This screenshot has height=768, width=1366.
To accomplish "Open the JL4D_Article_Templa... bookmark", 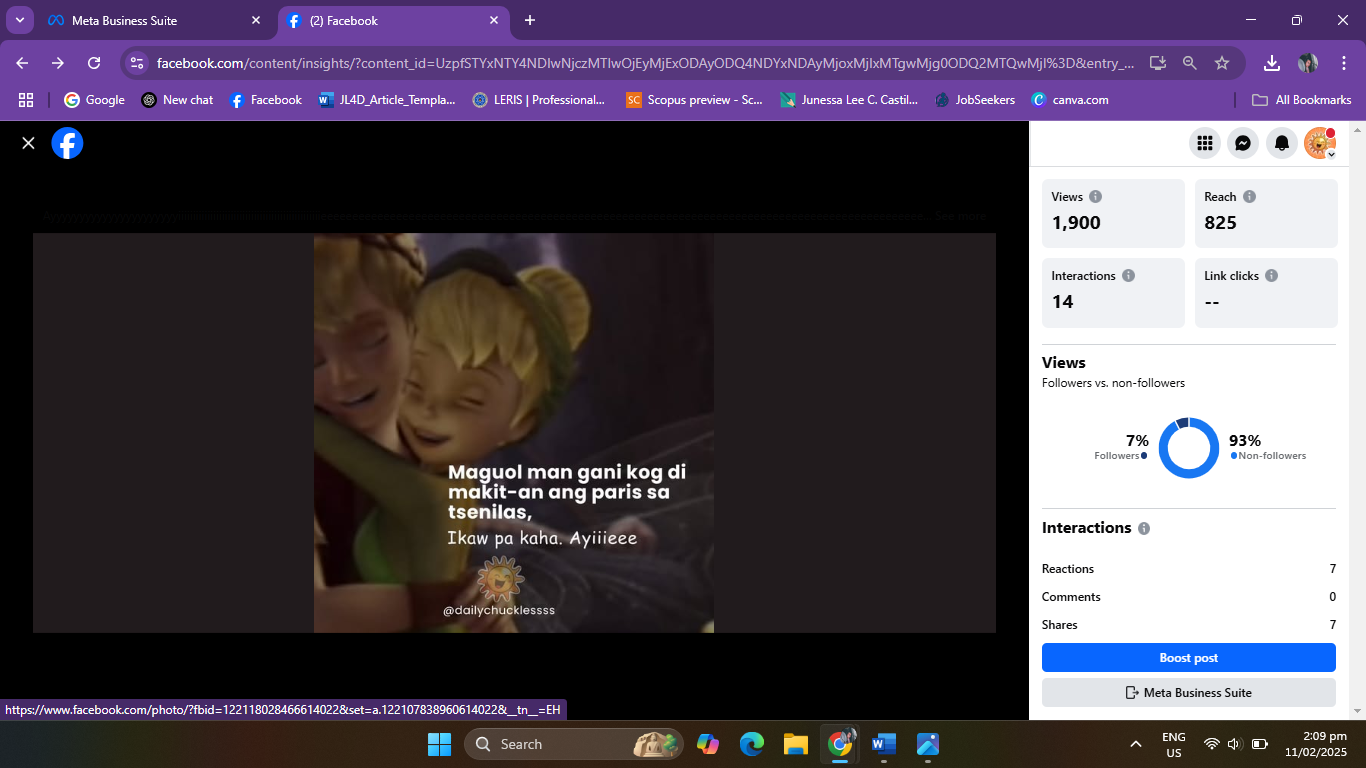I will point(387,100).
